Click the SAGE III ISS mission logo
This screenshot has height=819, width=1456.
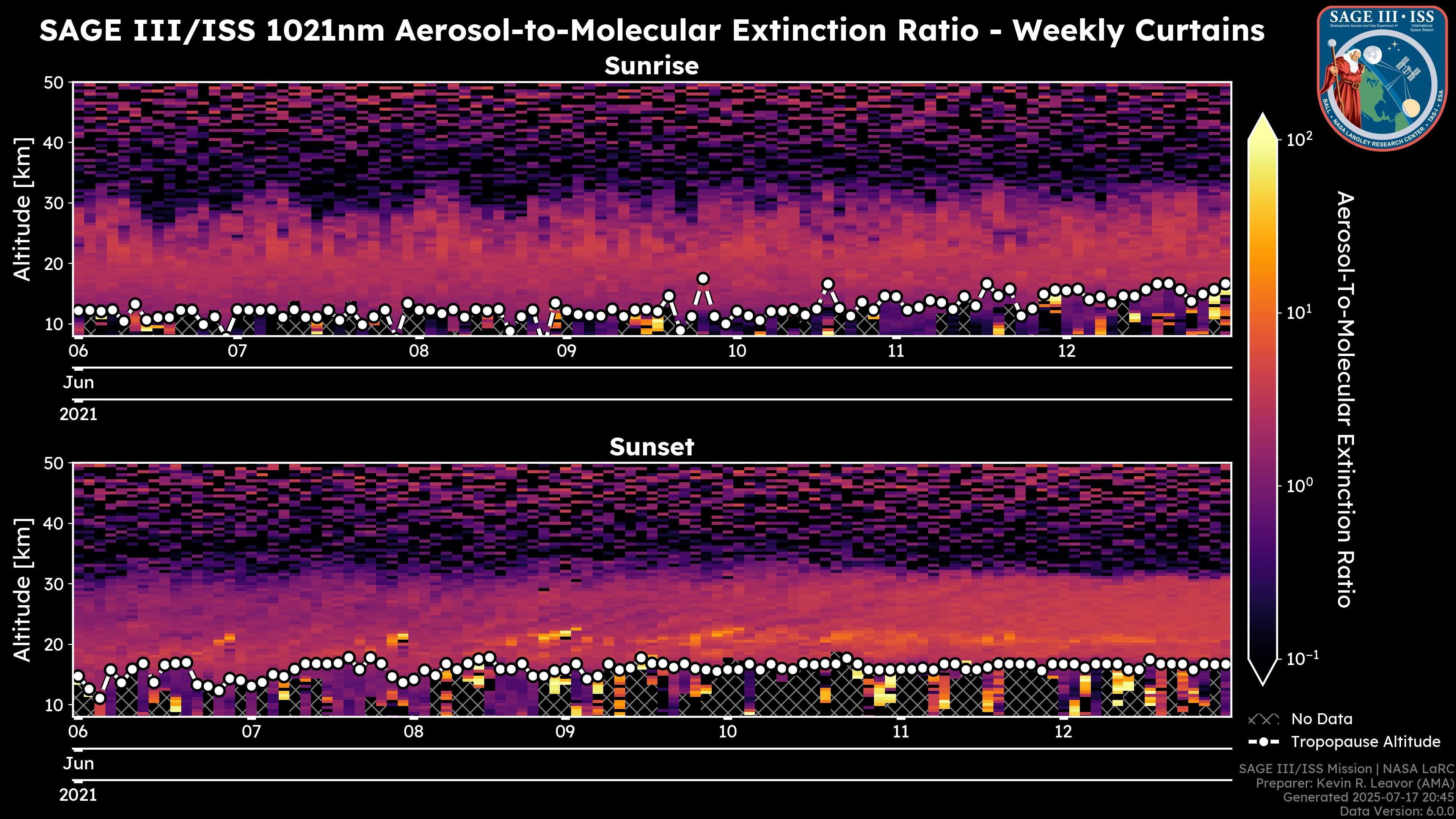[1382, 77]
